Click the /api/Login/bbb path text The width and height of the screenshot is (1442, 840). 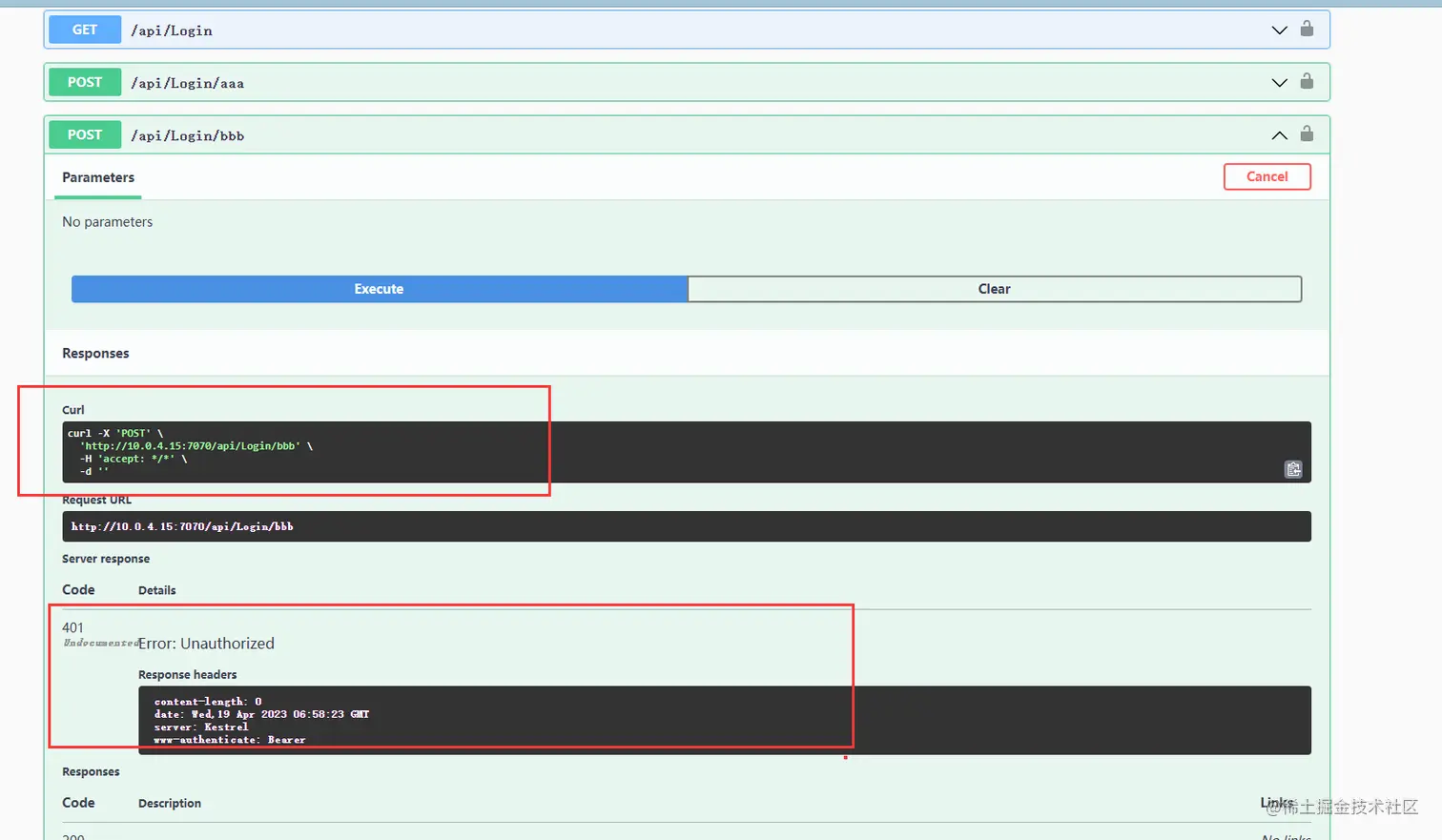(188, 135)
